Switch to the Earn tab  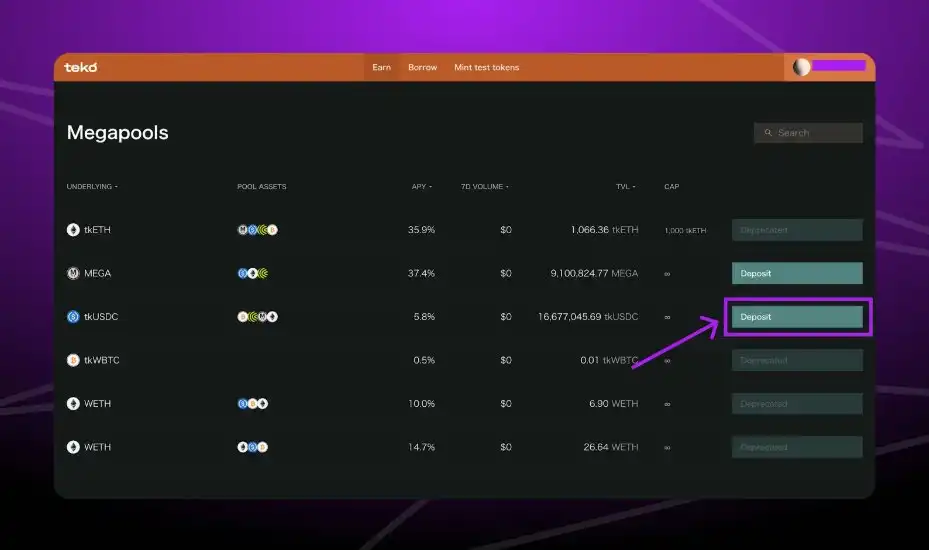381,68
